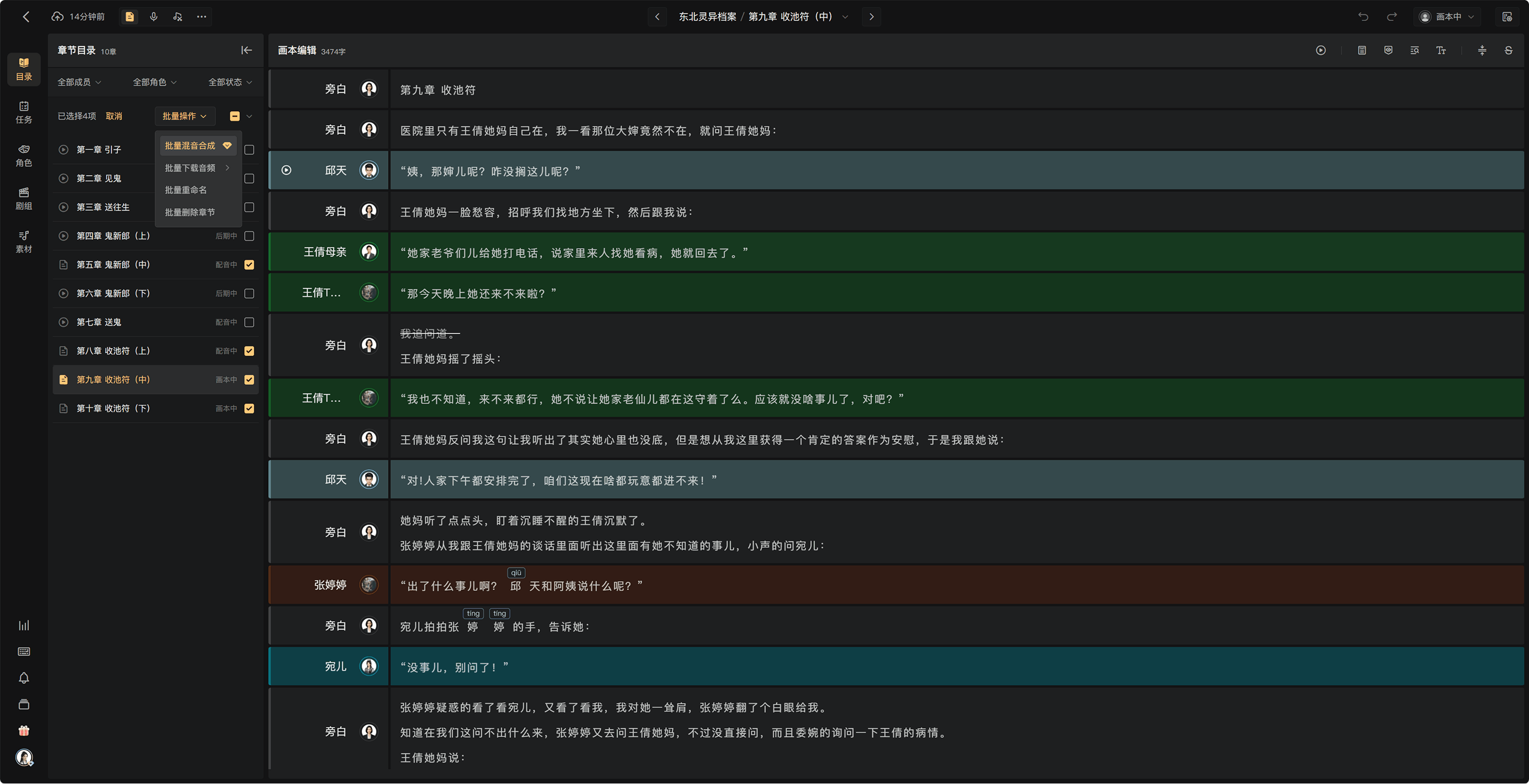Image resolution: width=1529 pixels, height=784 pixels.
Task: Expand the 全部角色 filter dropdown
Action: (155, 82)
